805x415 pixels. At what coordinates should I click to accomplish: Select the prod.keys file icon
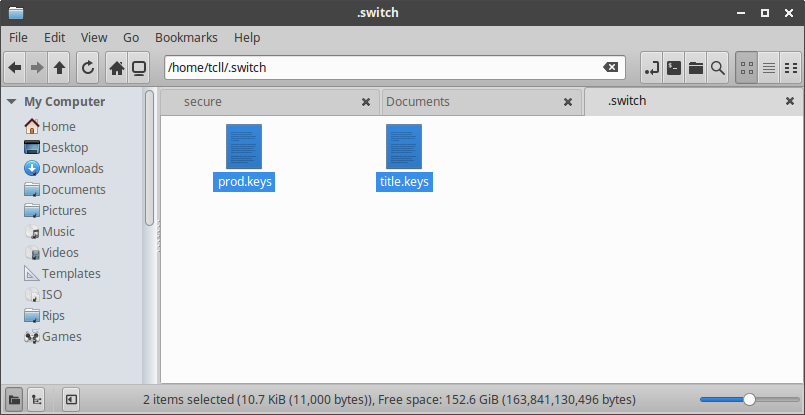[x=244, y=146]
